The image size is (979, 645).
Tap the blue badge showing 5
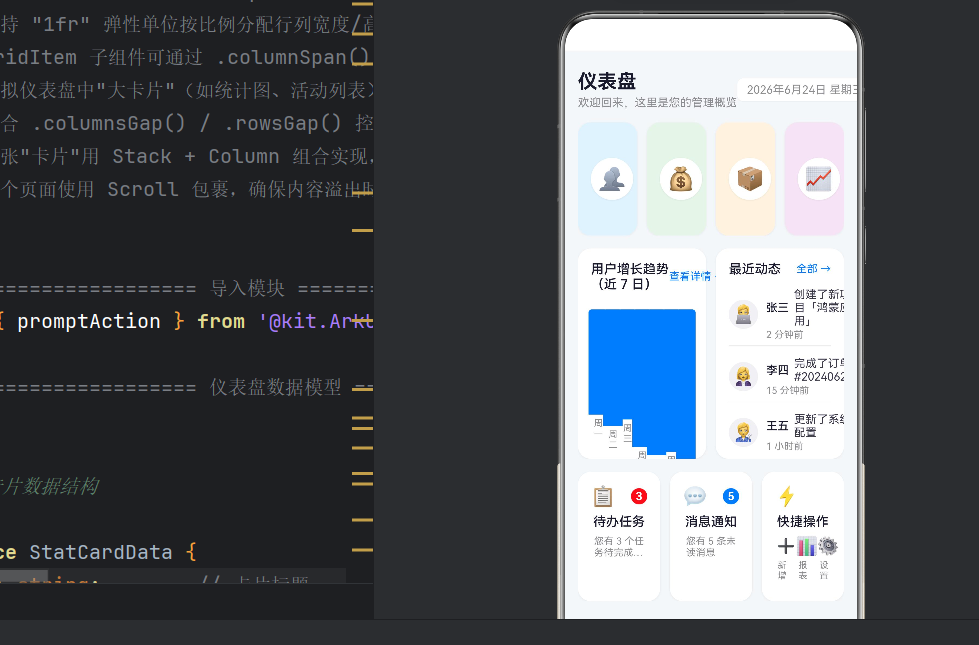coord(731,496)
